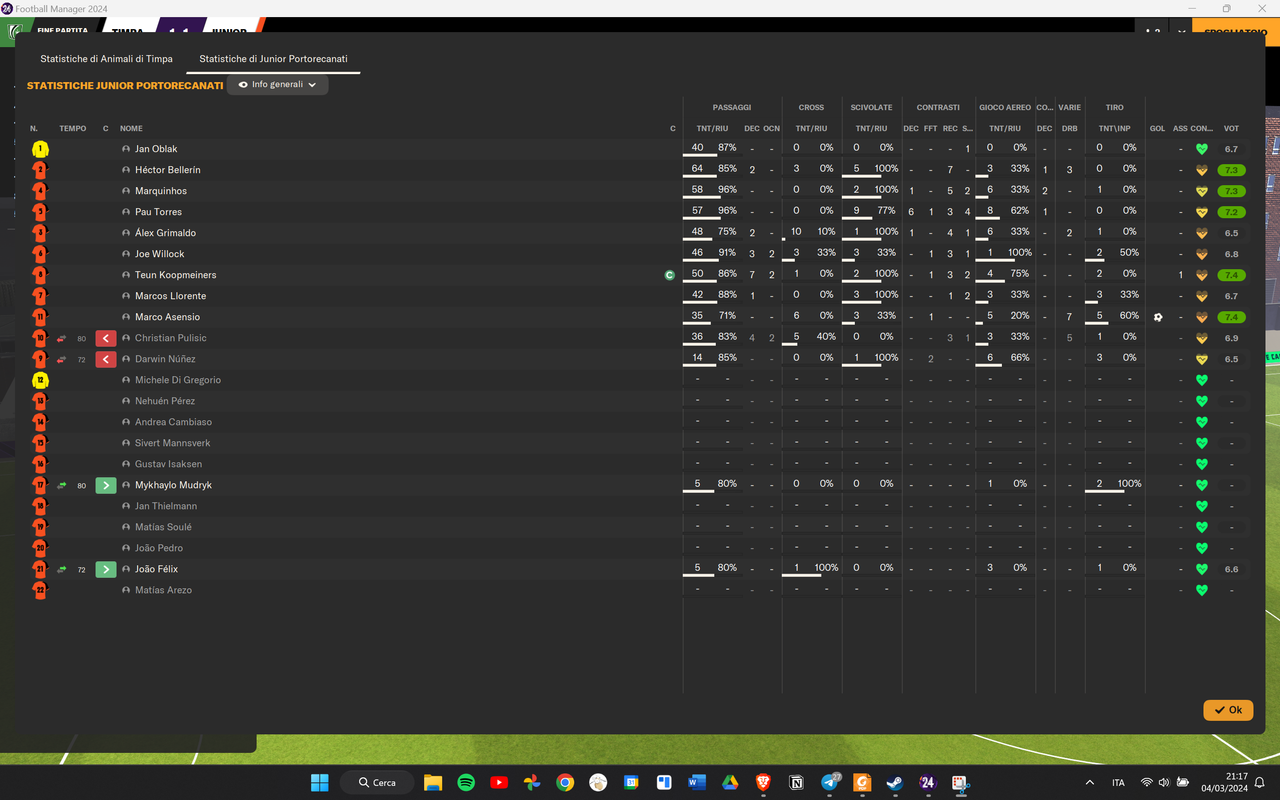This screenshot has width=1280, height=800.
Task: Click the red substituted-off arrow for Darwin Núñez
Action: (62, 359)
